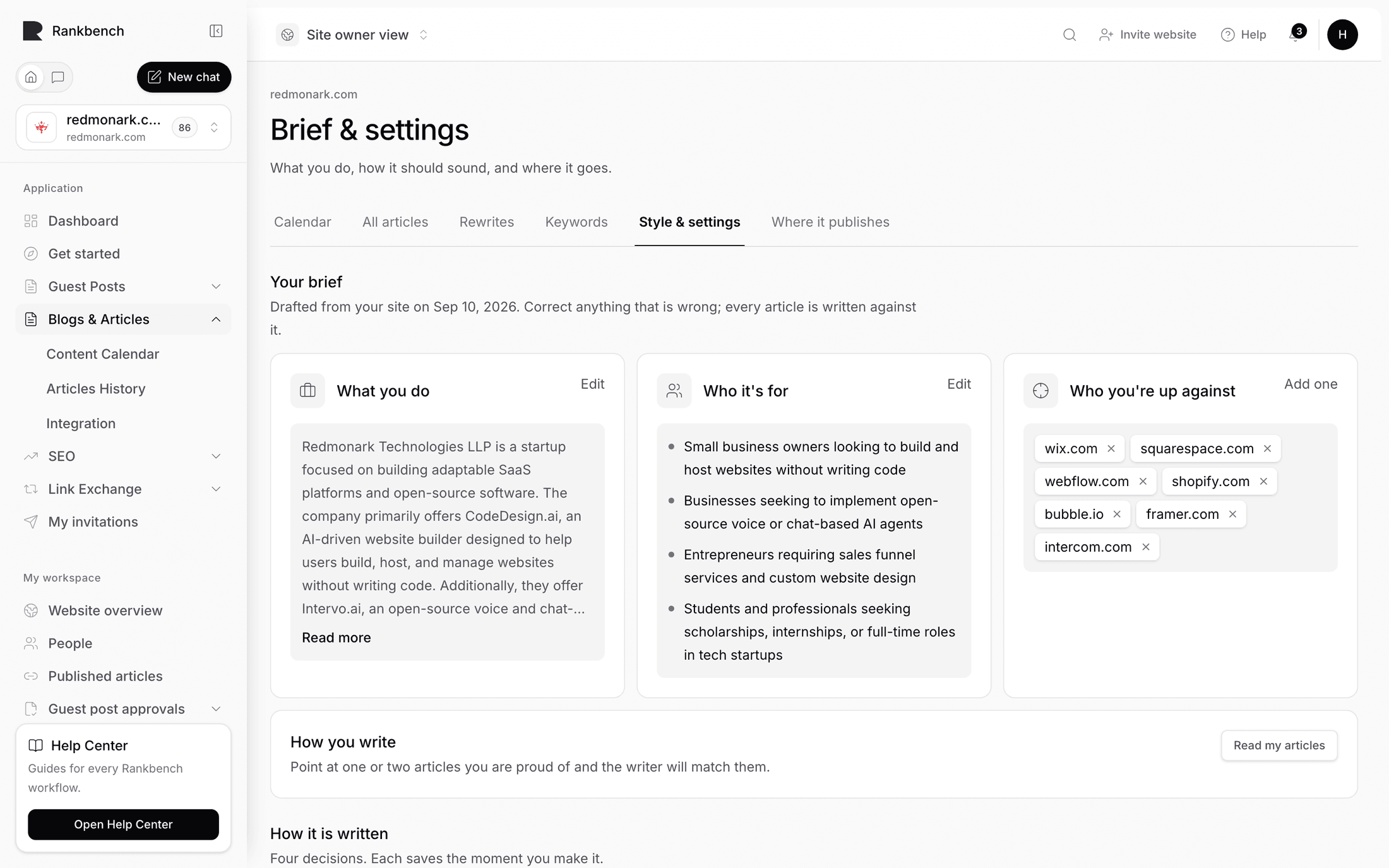Edit the Who it's for card

pyautogui.click(x=958, y=384)
